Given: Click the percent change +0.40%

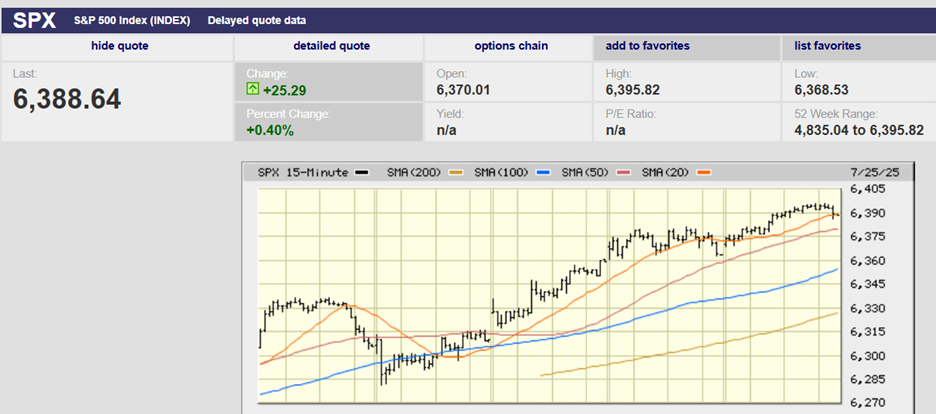Looking at the screenshot, I should pyautogui.click(x=270, y=131).
